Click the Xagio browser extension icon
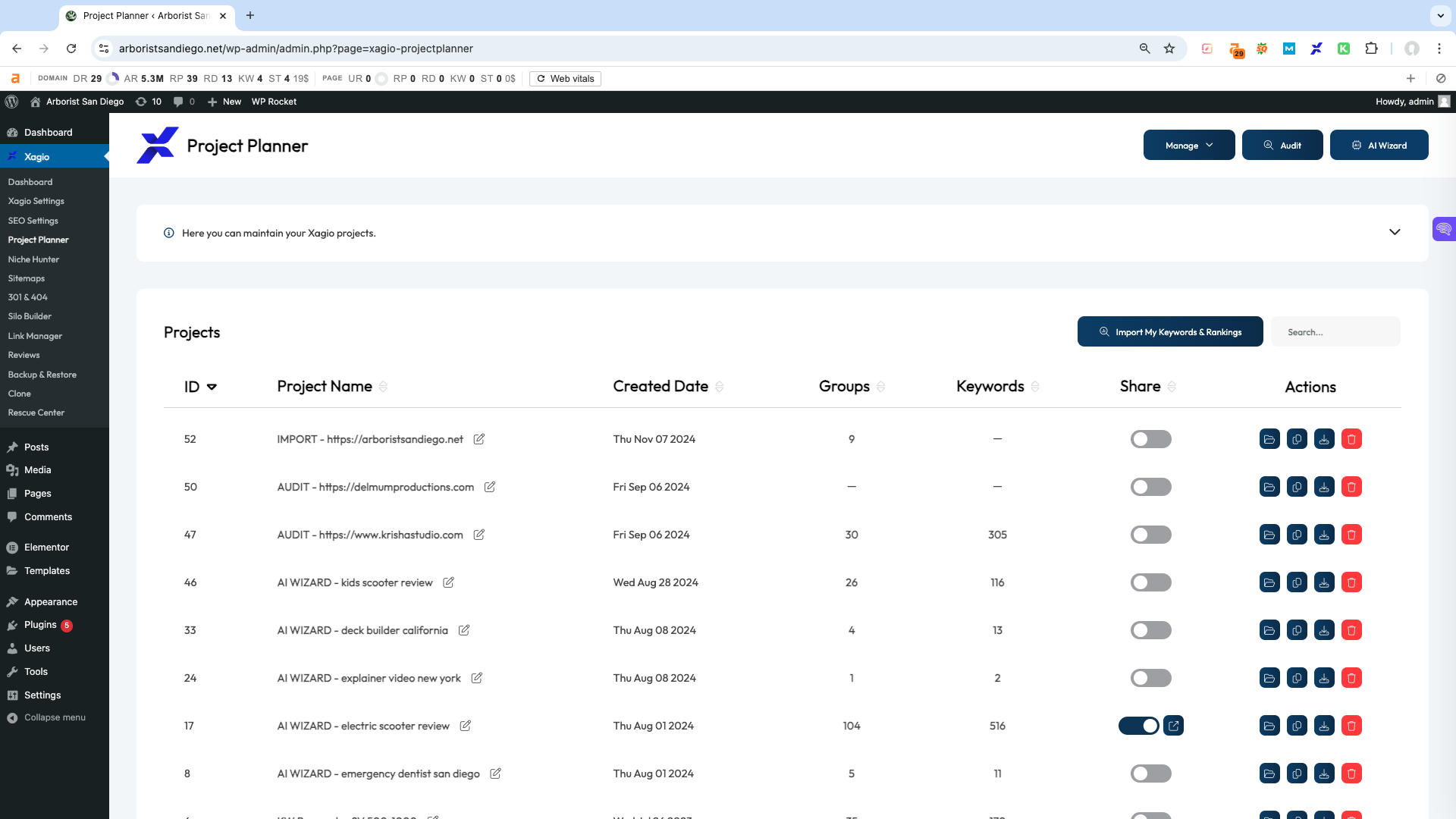 (x=1316, y=49)
